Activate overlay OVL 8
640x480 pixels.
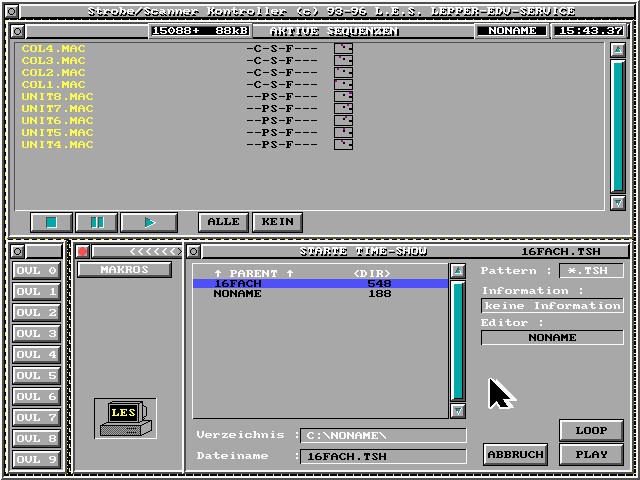[37, 439]
